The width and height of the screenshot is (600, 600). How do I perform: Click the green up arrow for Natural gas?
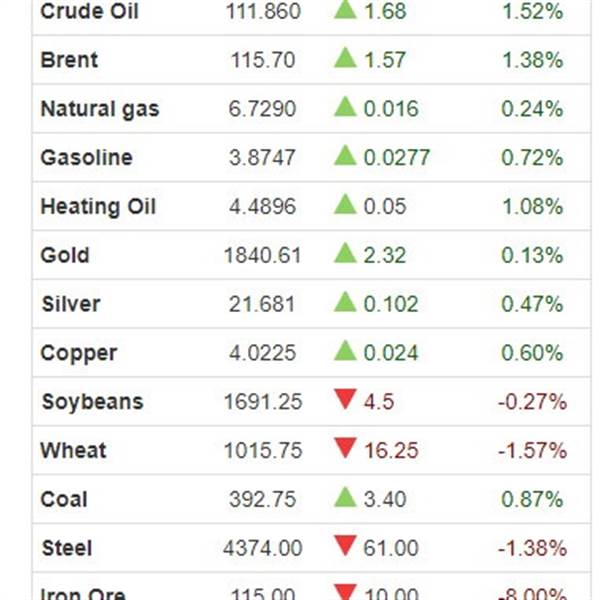[345, 106]
